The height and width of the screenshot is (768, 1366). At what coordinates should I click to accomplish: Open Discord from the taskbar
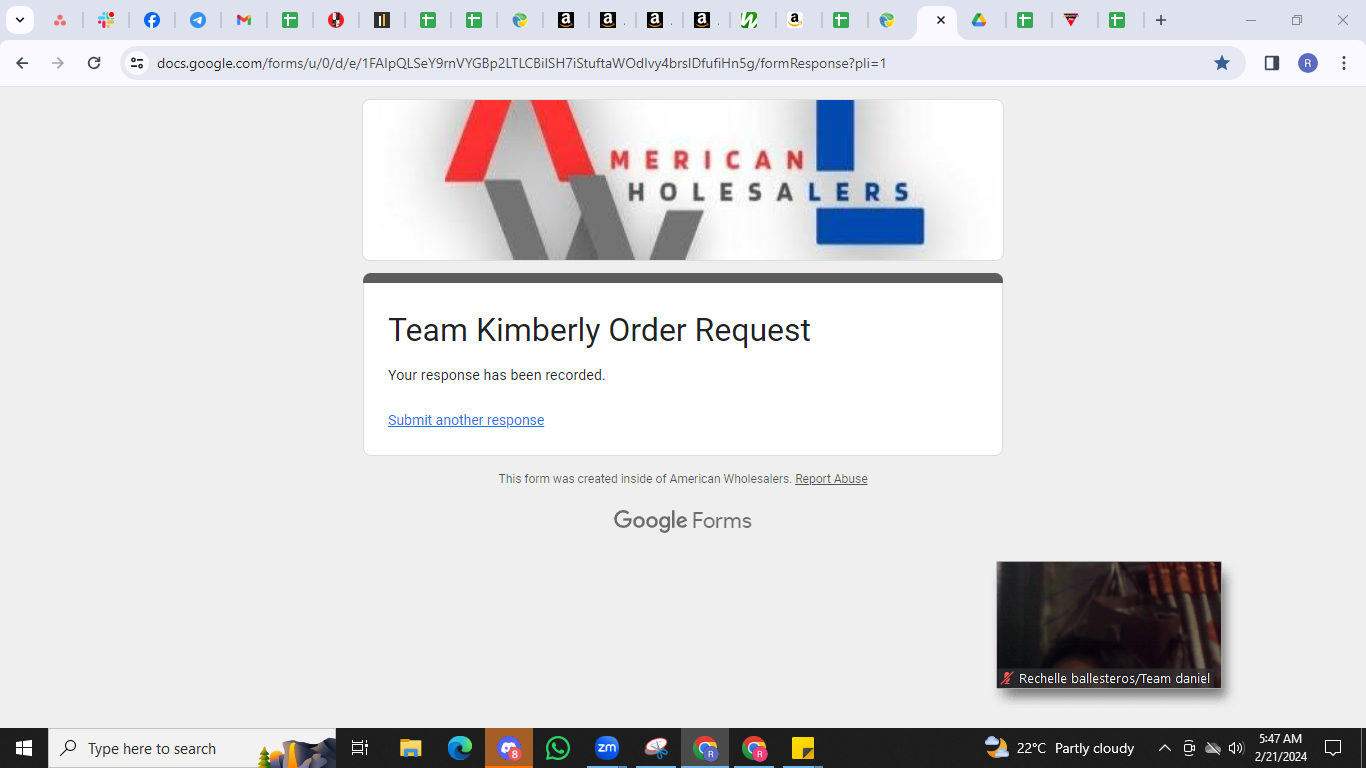click(x=509, y=748)
